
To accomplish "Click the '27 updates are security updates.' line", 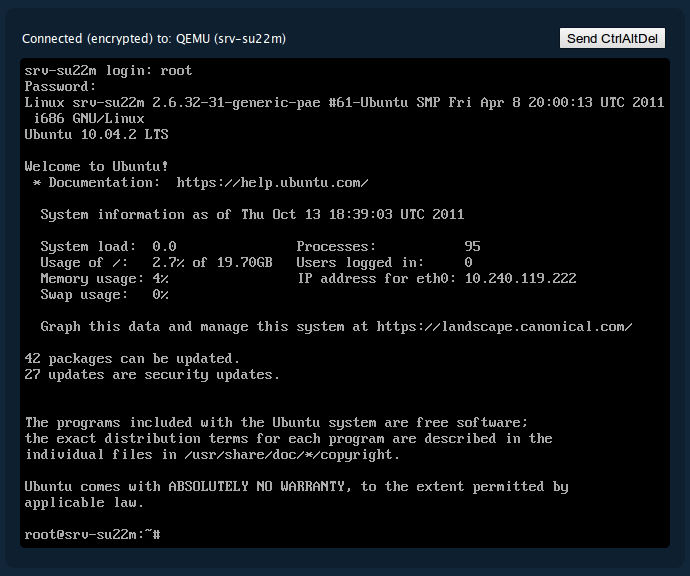I will coord(152,374).
